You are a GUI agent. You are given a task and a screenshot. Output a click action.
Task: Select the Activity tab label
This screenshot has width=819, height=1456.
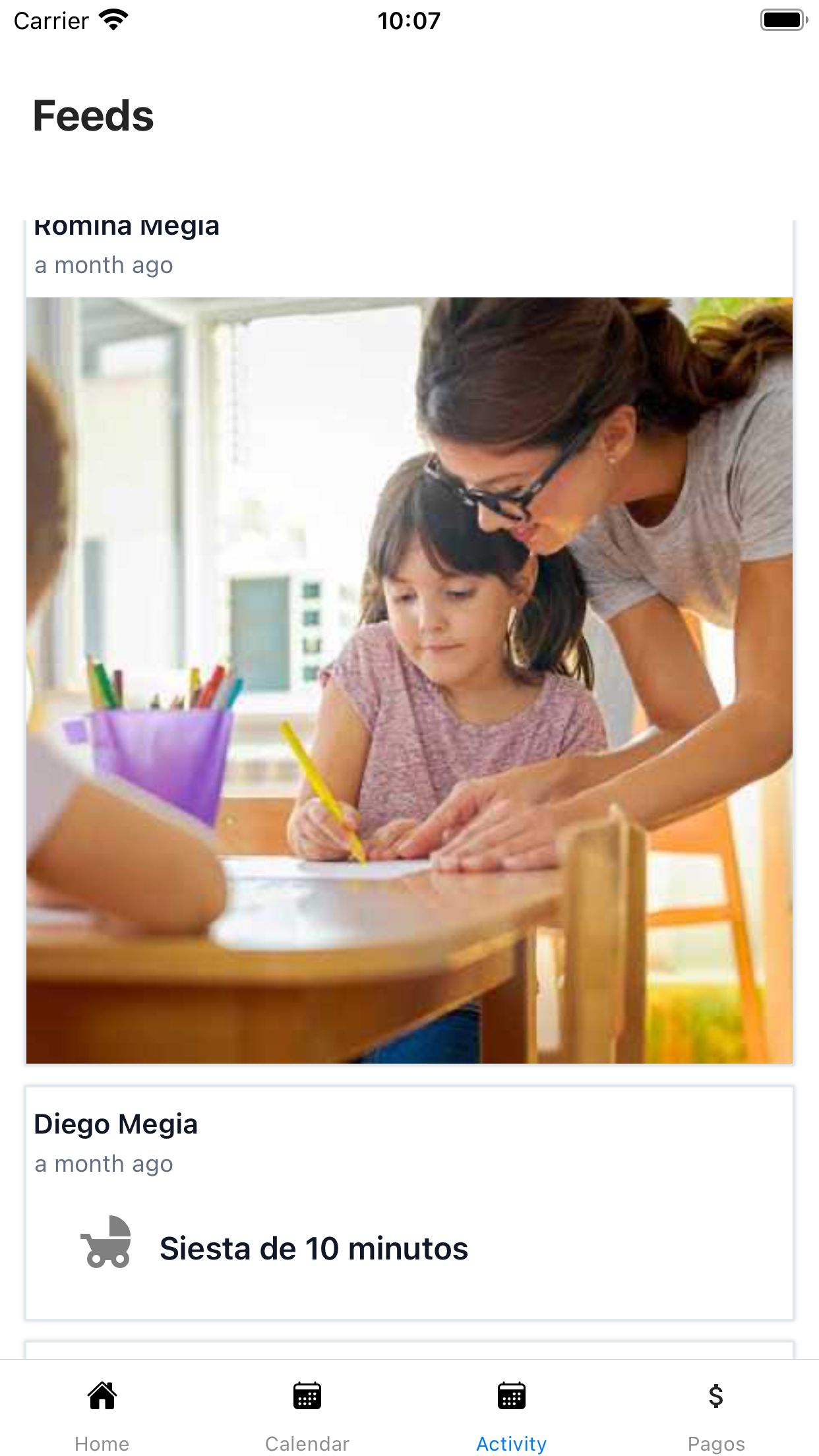tap(512, 1443)
